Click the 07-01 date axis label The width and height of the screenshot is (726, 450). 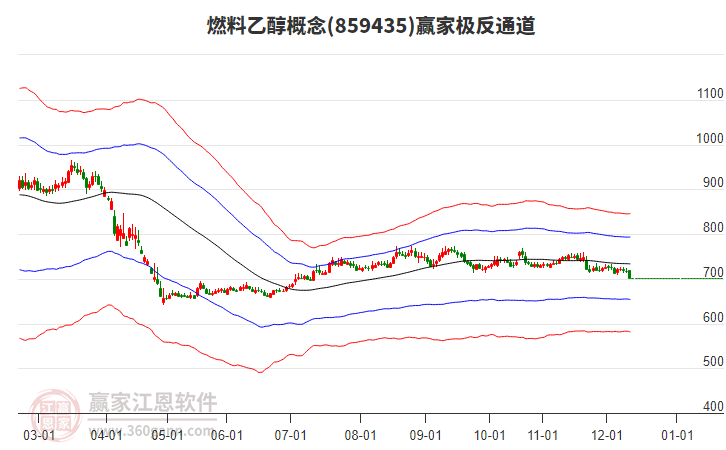point(290,435)
